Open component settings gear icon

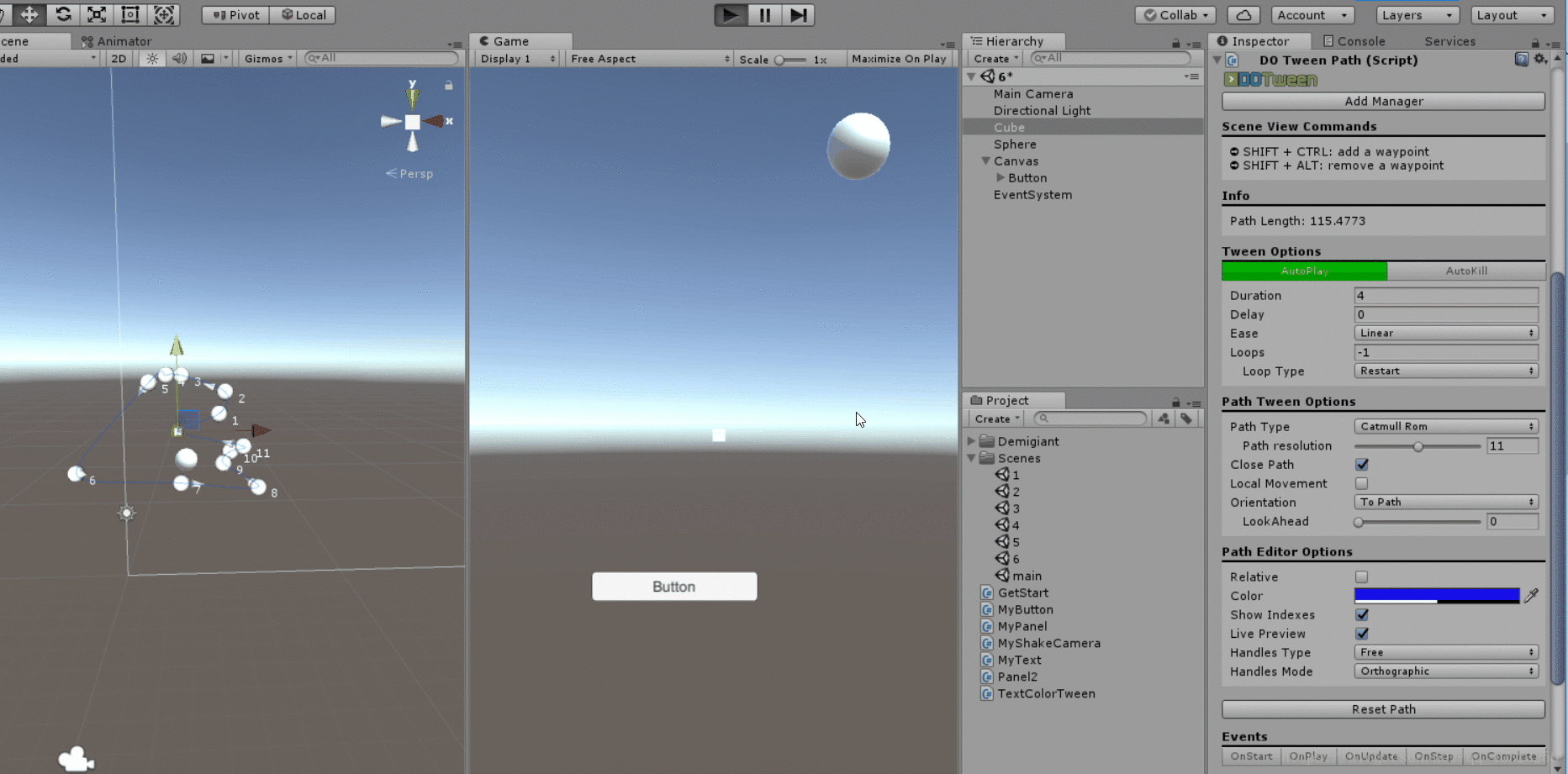(x=1540, y=60)
